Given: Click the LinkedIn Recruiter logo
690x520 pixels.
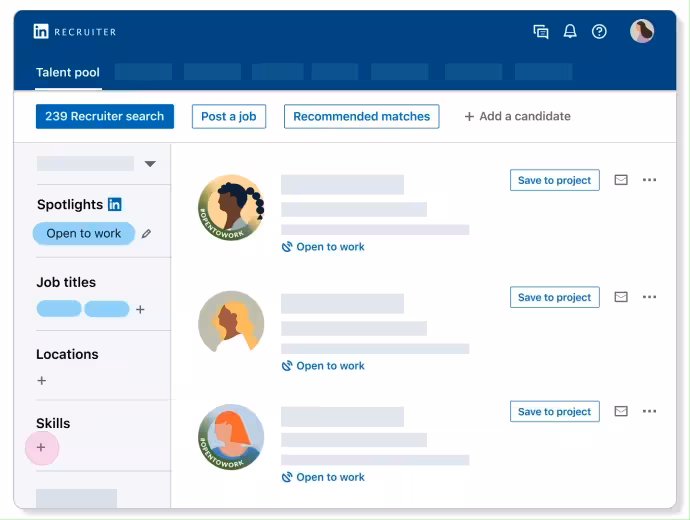Looking at the screenshot, I should (x=74, y=32).
